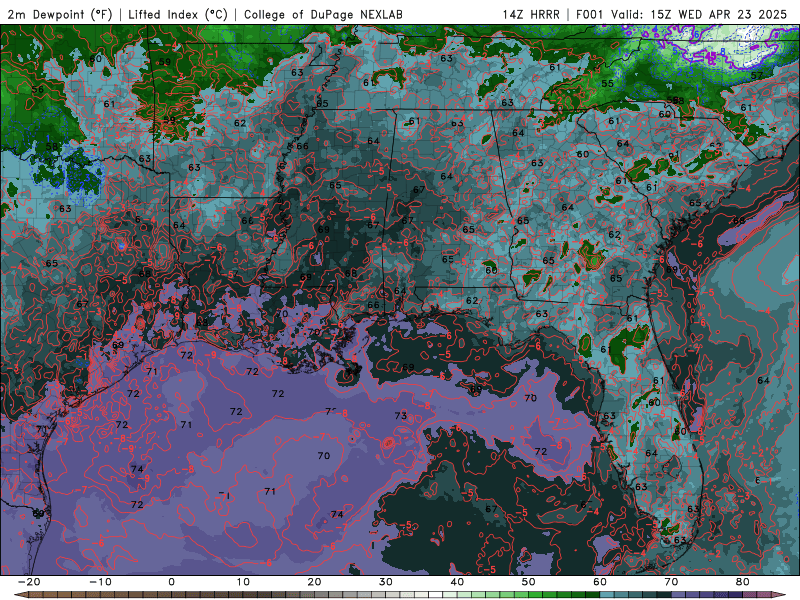Click the "0" color scale label
This screenshot has height=600, width=800.
coord(171,582)
